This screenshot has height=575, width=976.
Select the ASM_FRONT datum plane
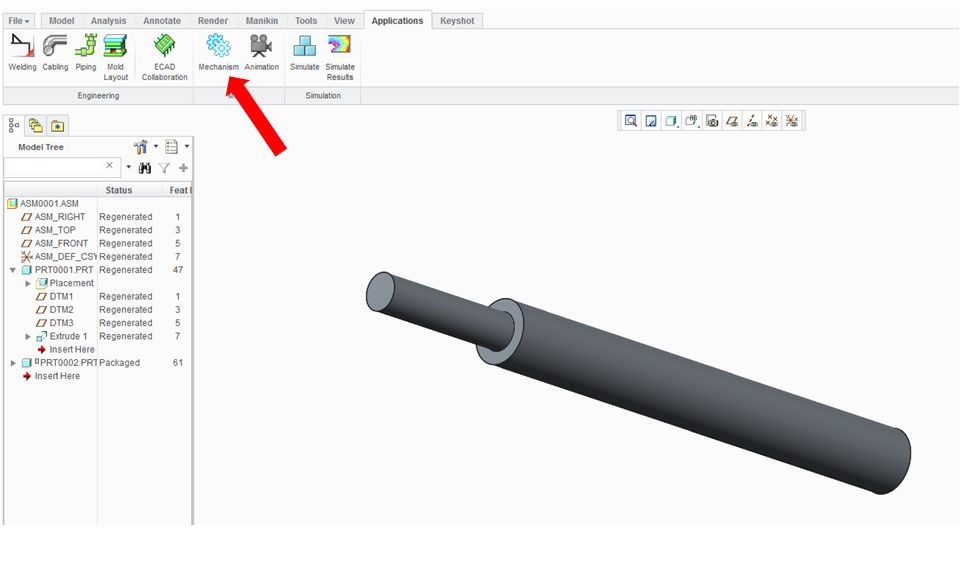61,243
